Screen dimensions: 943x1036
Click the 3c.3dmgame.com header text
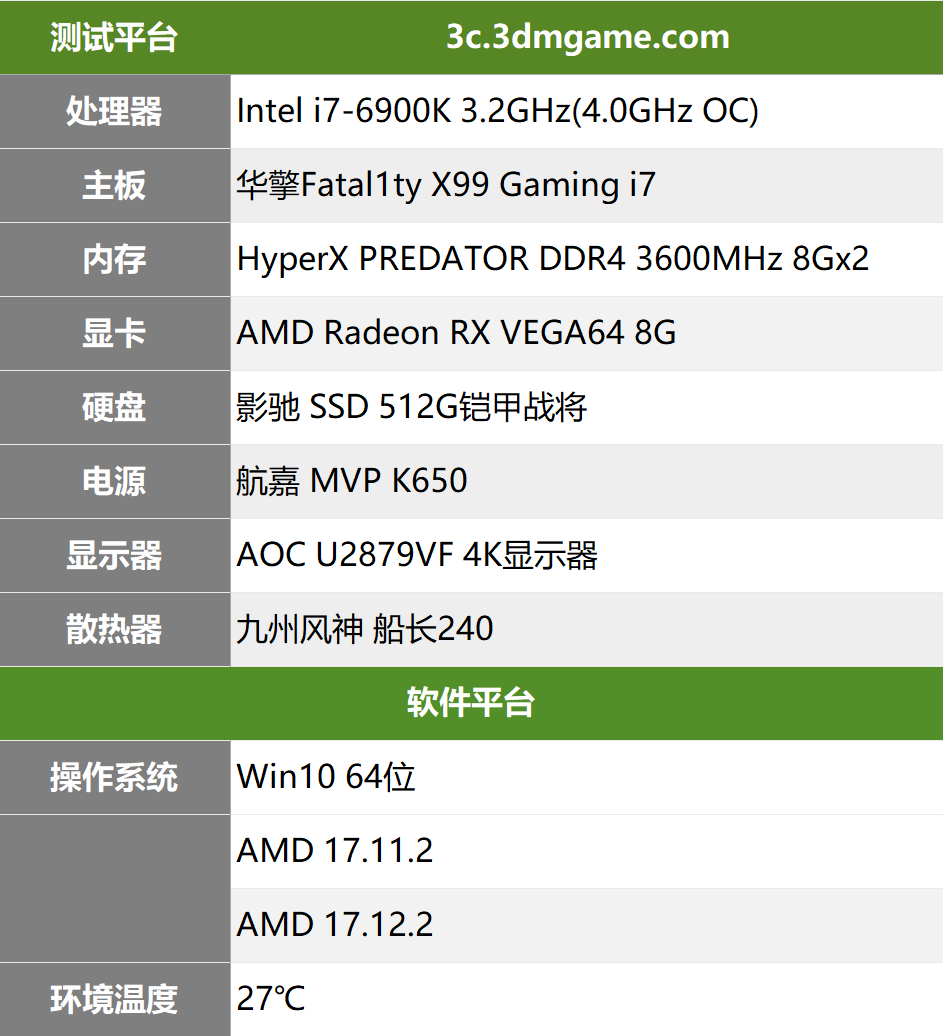587,37
